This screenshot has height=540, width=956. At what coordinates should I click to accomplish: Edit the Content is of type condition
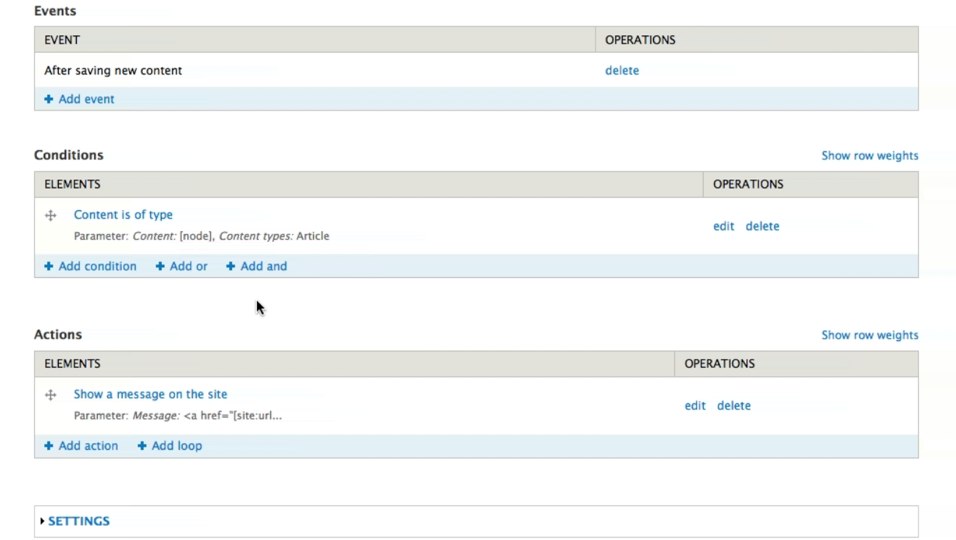click(x=723, y=227)
